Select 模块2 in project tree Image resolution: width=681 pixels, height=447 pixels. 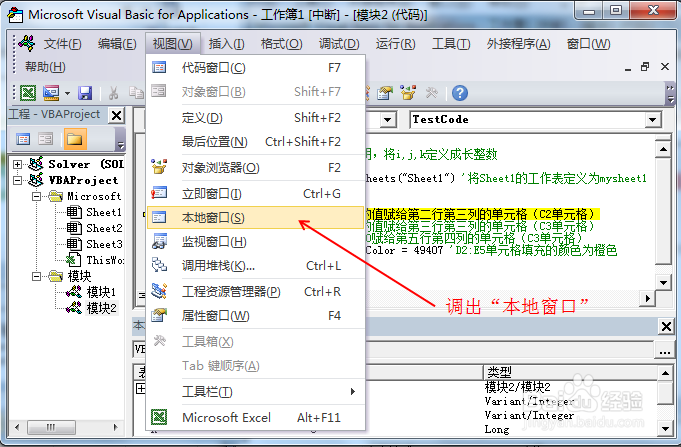pos(101,308)
